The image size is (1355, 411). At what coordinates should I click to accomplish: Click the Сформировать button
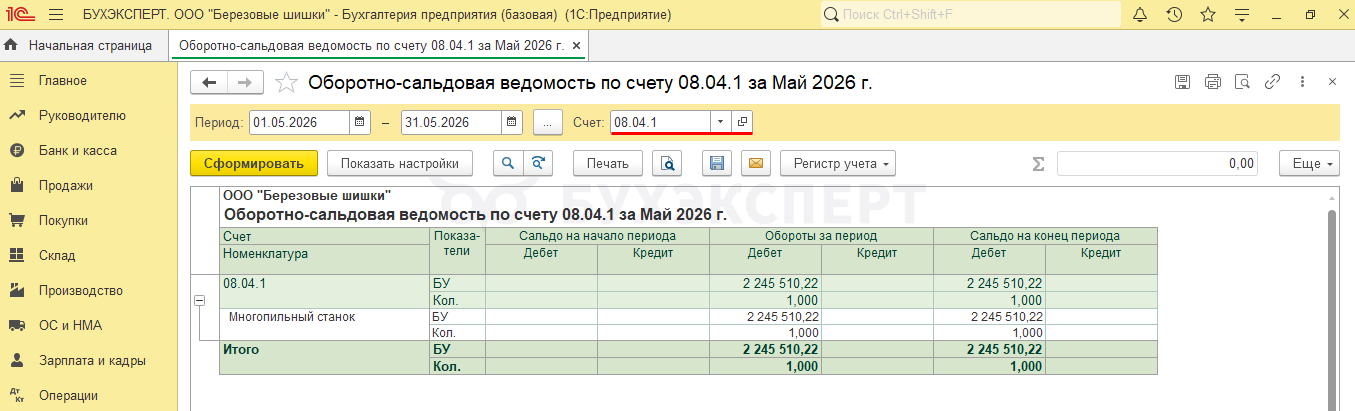(x=254, y=164)
